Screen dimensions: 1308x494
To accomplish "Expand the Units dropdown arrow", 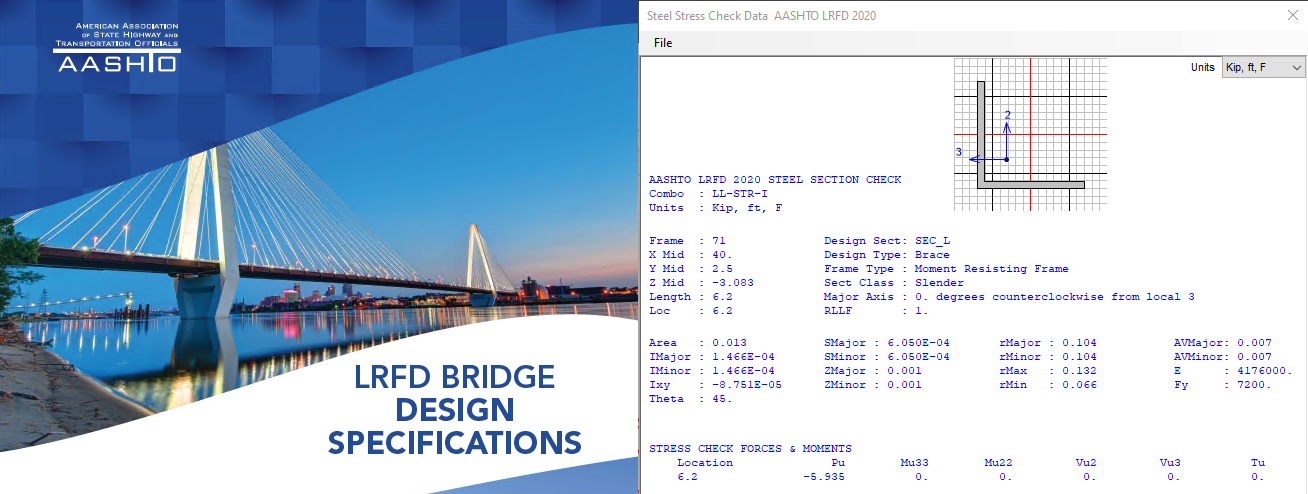I will click(x=1297, y=67).
